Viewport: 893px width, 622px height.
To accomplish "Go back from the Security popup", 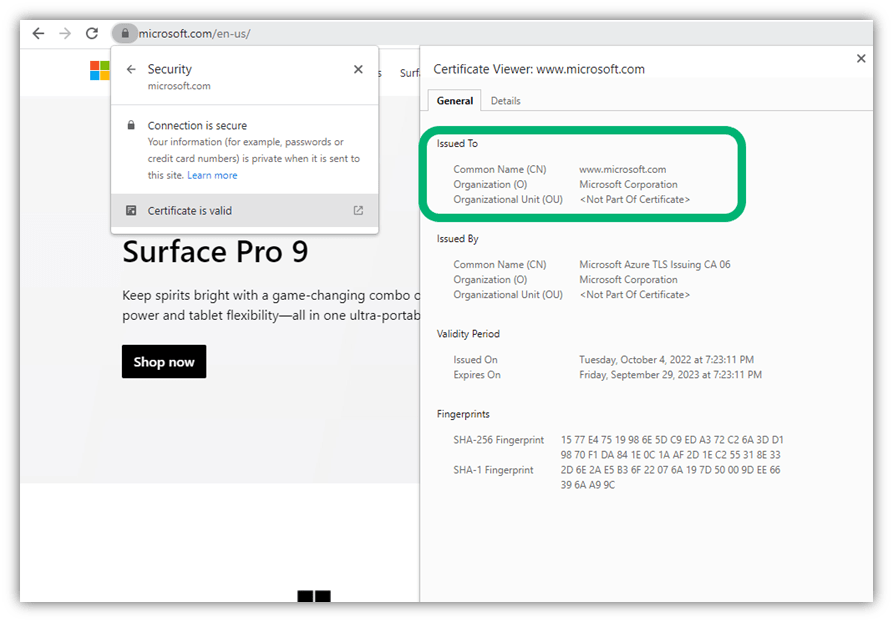I will click(131, 69).
